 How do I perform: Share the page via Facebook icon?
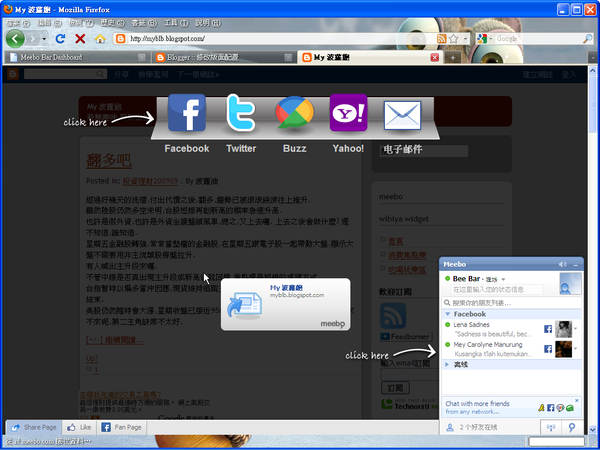click(187, 112)
